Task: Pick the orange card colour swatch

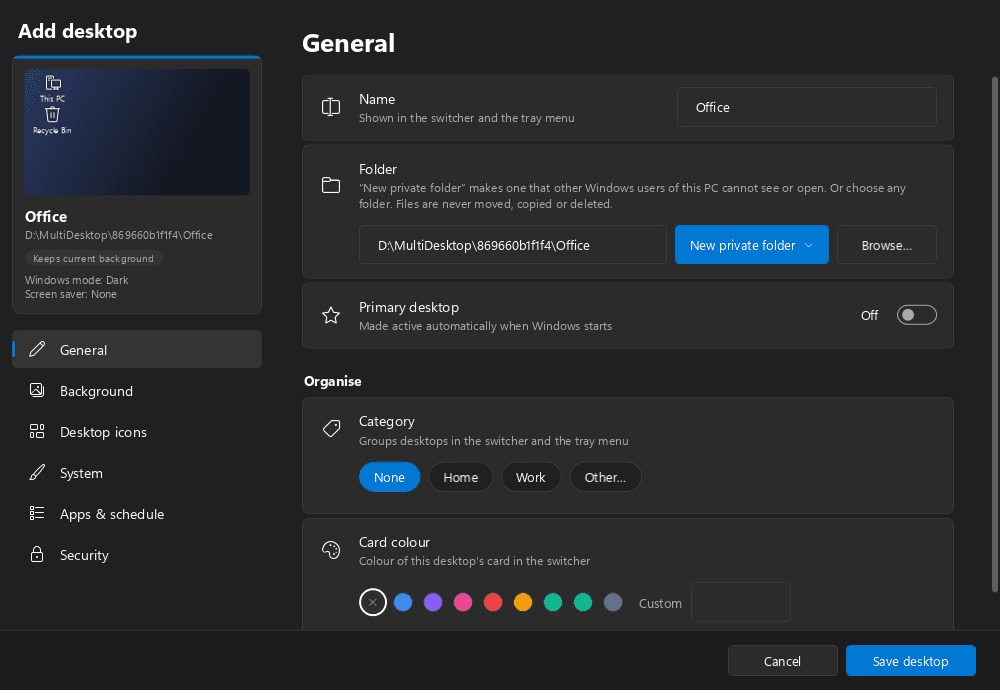Action: 523,602
